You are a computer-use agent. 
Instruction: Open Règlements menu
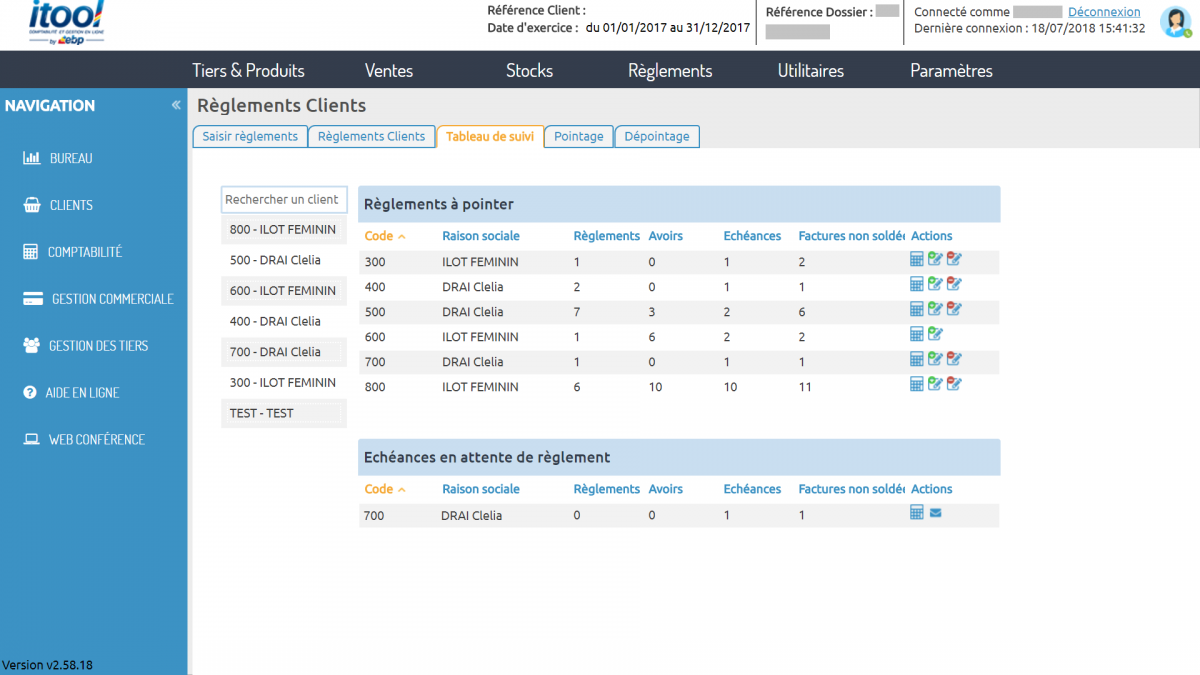[x=670, y=70]
